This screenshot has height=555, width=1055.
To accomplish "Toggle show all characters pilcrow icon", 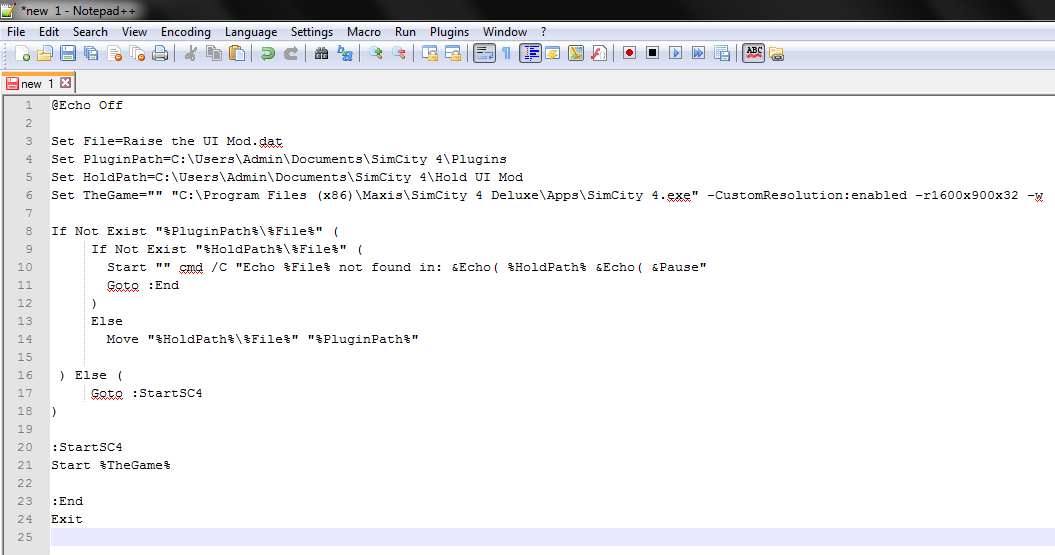I will [507, 53].
